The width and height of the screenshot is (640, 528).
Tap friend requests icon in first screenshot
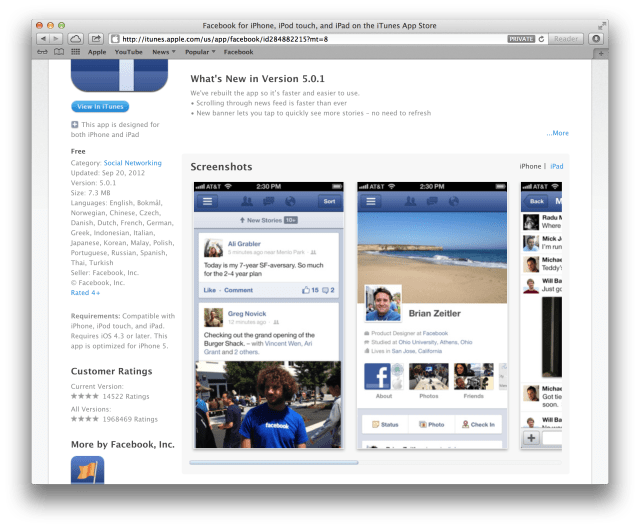coord(247,201)
